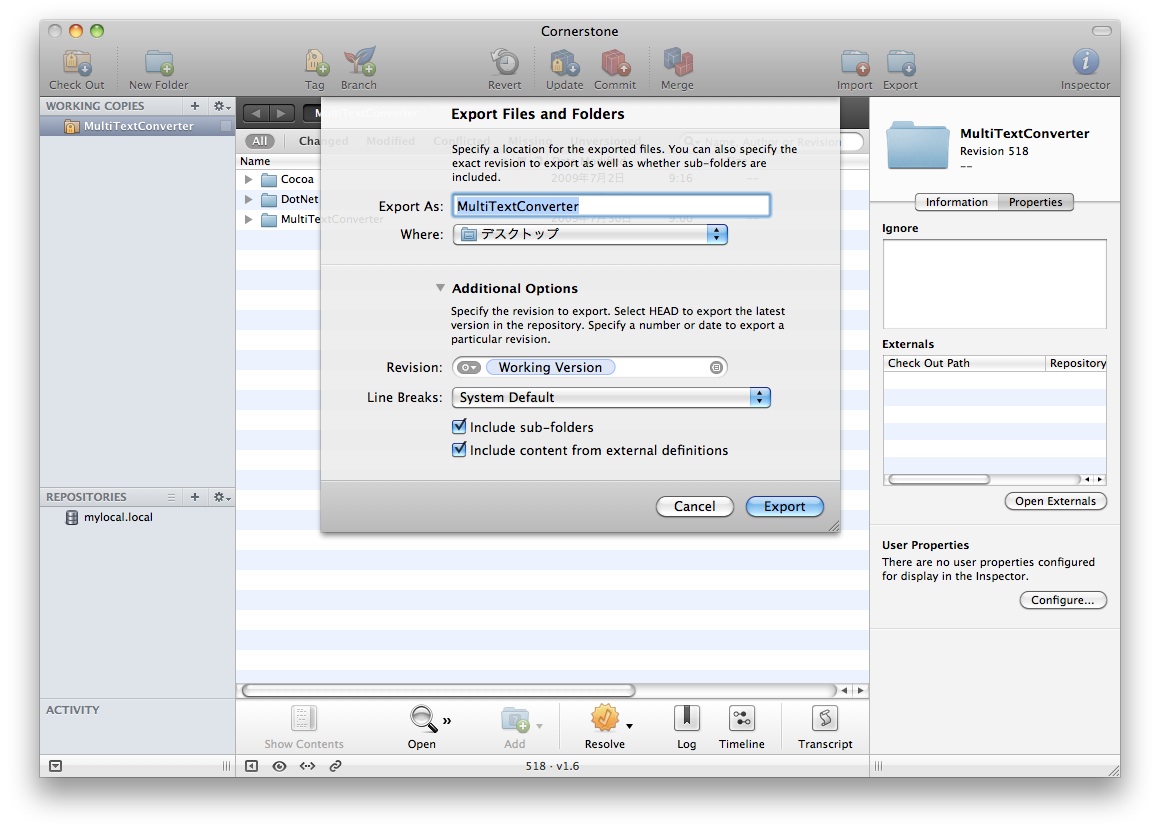Select the Changed filter
The width and height of the screenshot is (1160, 837).
(x=323, y=141)
